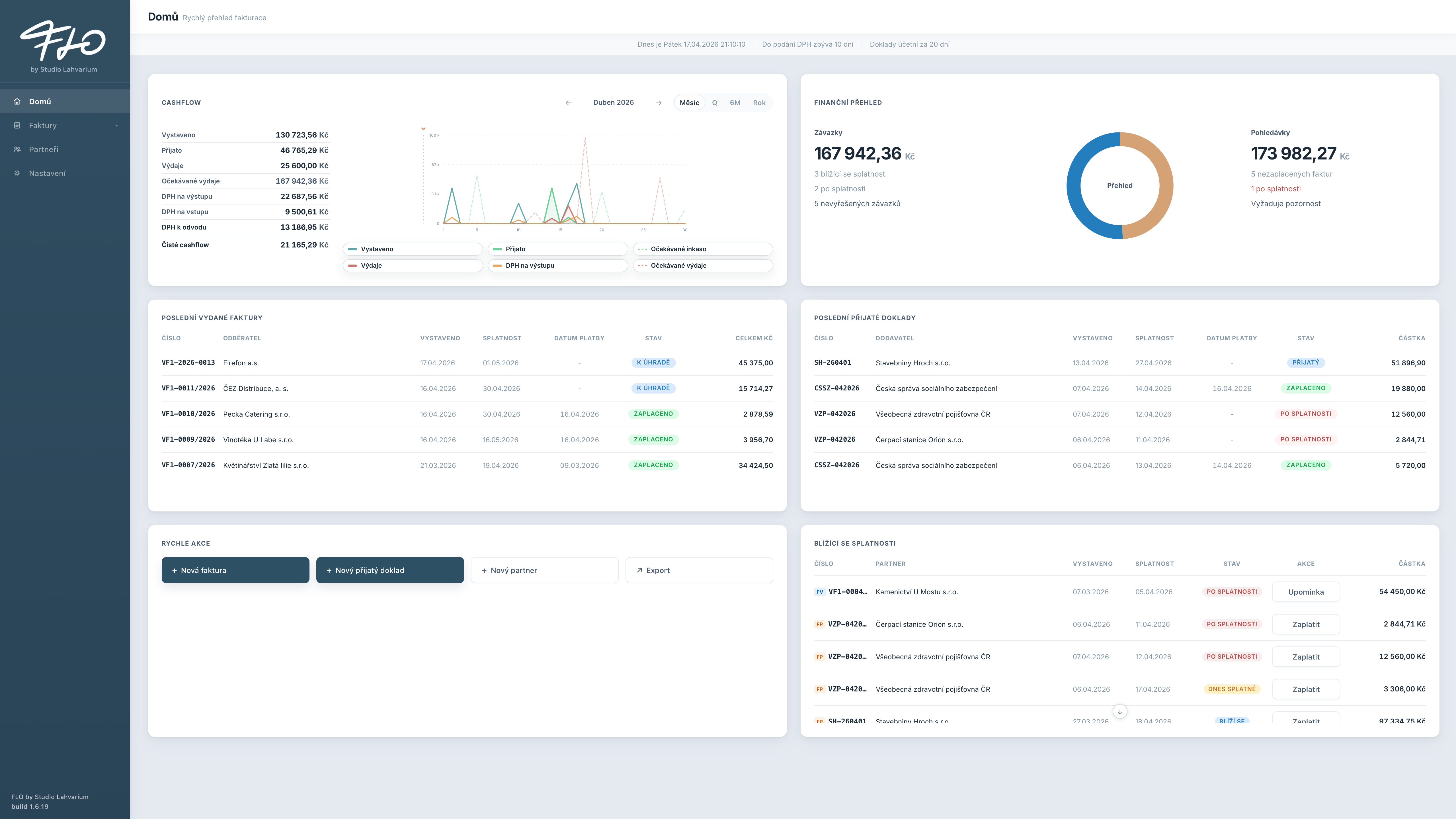Toggle the DPH na výstupu chart series
Image resolution: width=1456 pixels, height=819 pixels.
(557, 266)
